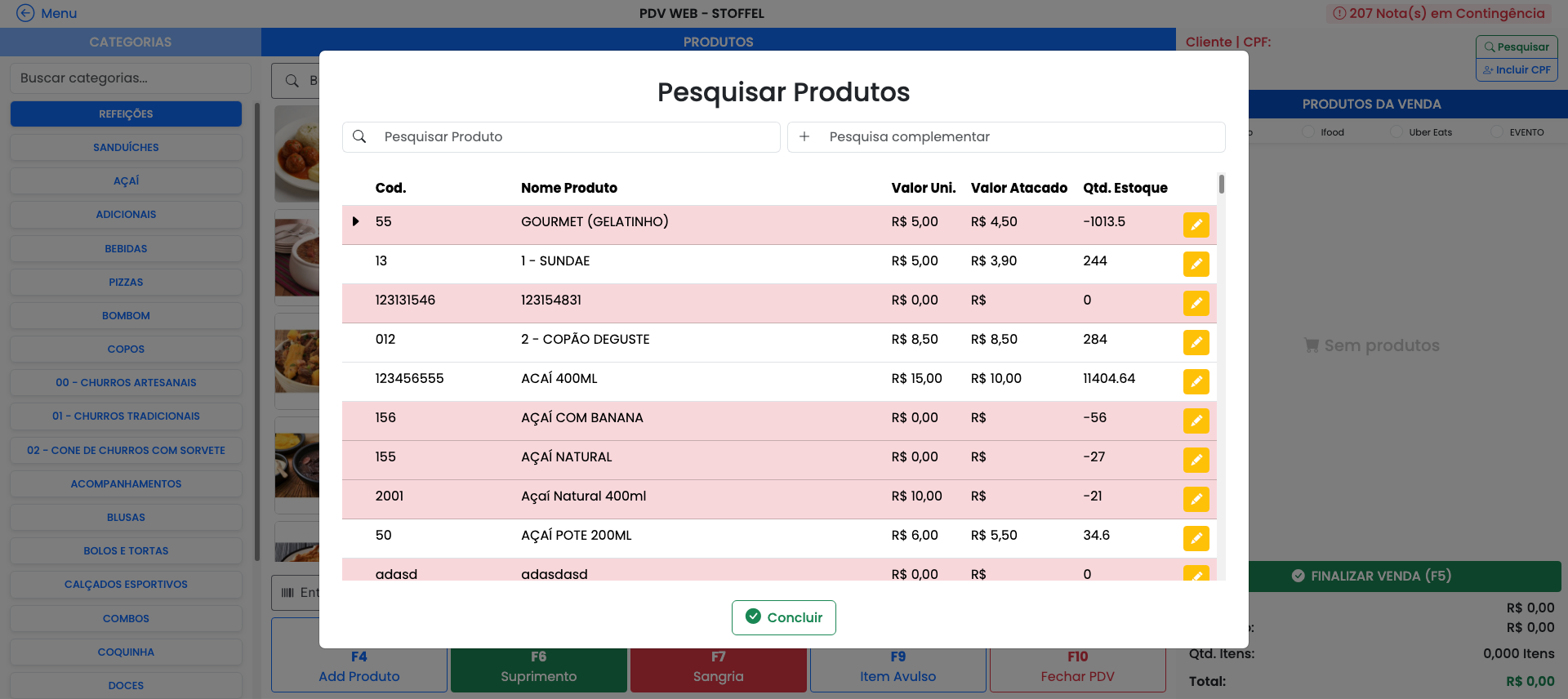This screenshot has height=699, width=1568.
Task: Edit the 1 - SUNDAE row pencil icon
Action: tap(1196, 264)
